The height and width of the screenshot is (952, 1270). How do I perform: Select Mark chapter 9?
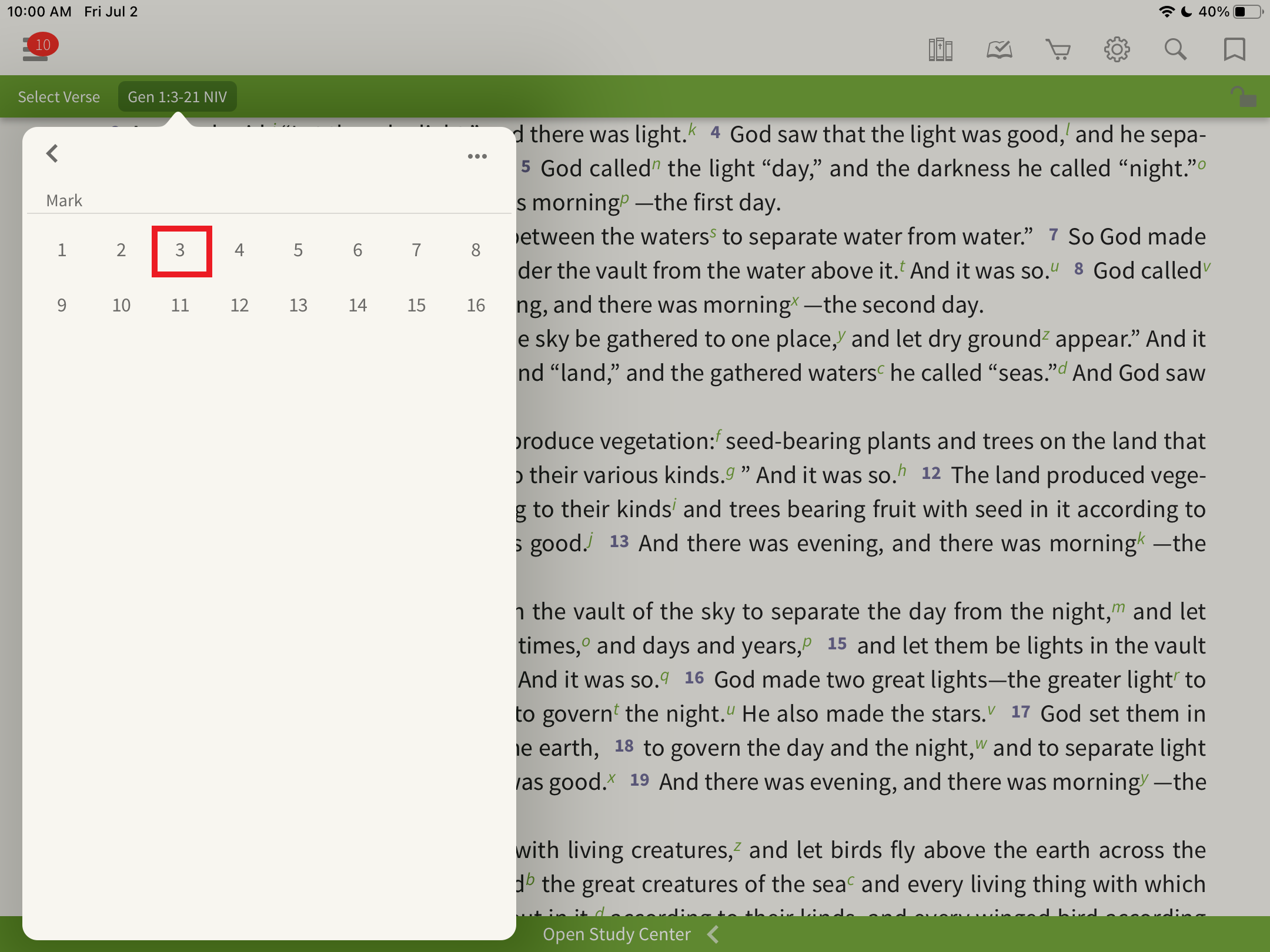tap(62, 306)
